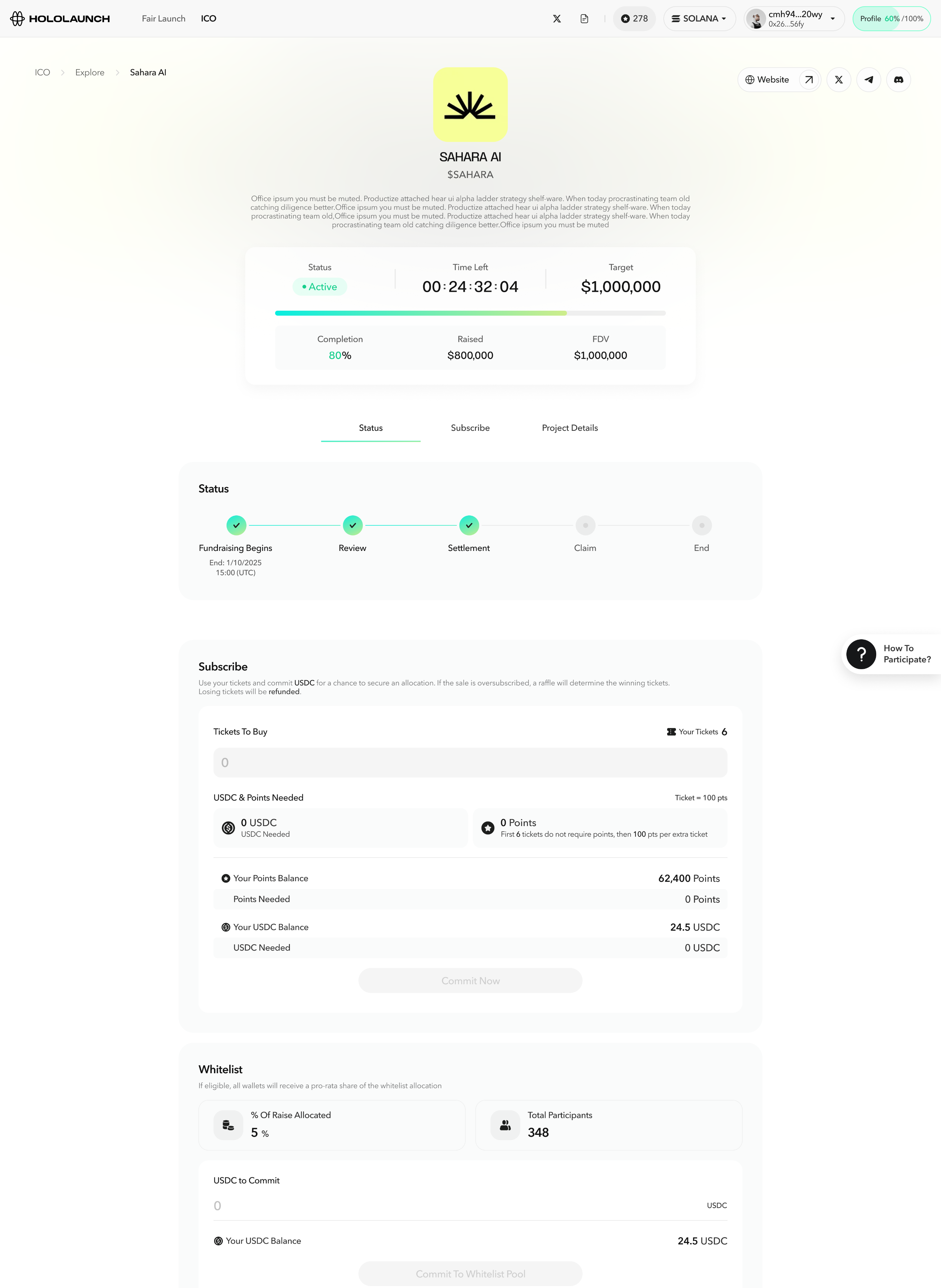Click the user avatar thumbnail
This screenshot has width=941, height=1288.
tap(756, 19)
